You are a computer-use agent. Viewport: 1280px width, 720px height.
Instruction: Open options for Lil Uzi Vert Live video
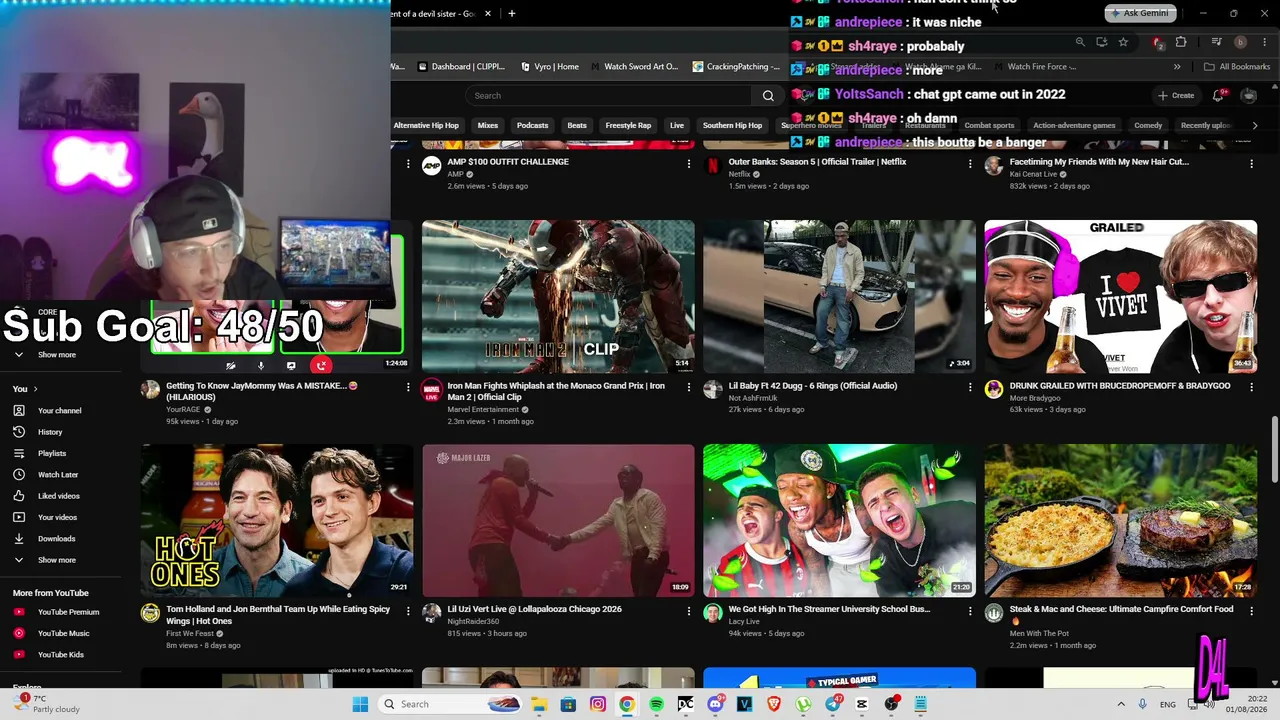(689, 611)
